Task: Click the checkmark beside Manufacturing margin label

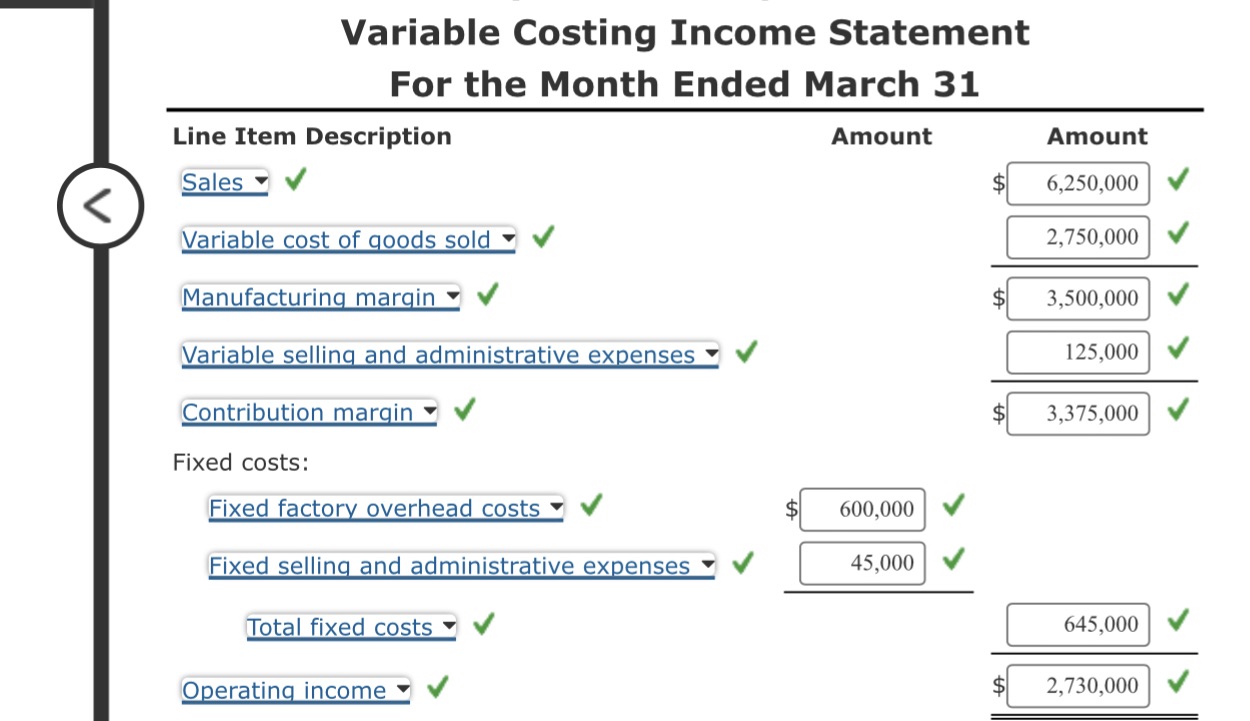Action: coord(485,295)
